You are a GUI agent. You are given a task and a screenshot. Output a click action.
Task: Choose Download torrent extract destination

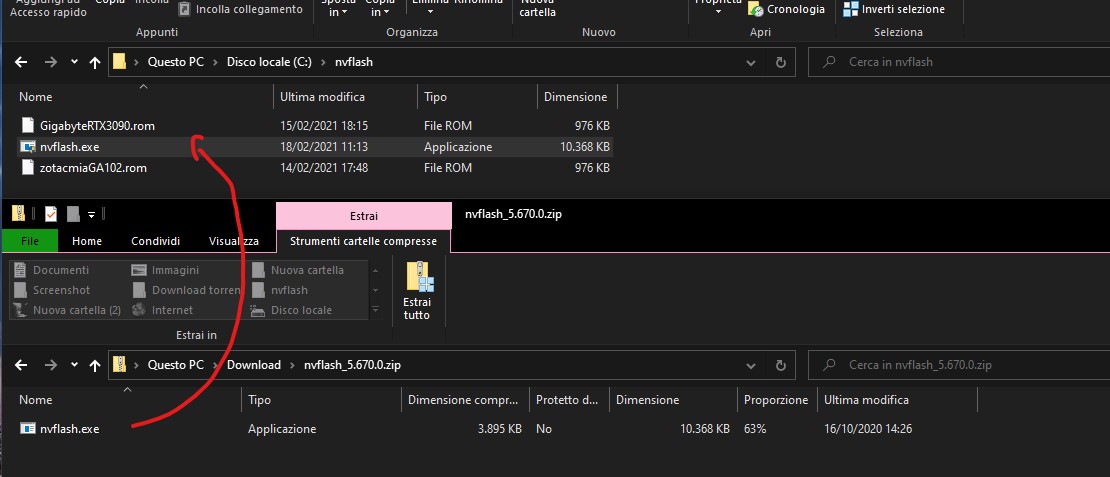click(188, 290)
